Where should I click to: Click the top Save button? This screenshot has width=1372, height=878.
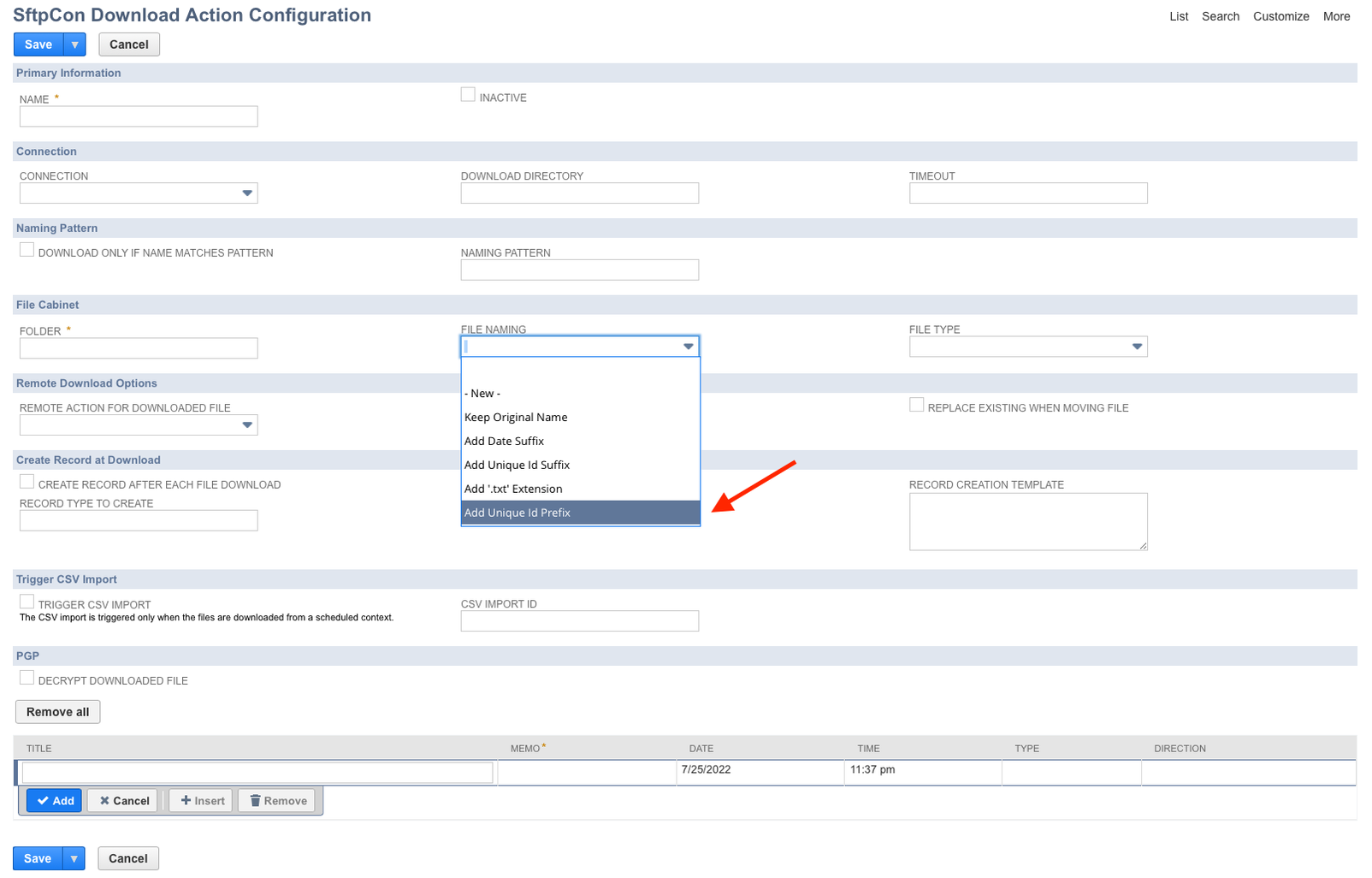coord(38,44)
